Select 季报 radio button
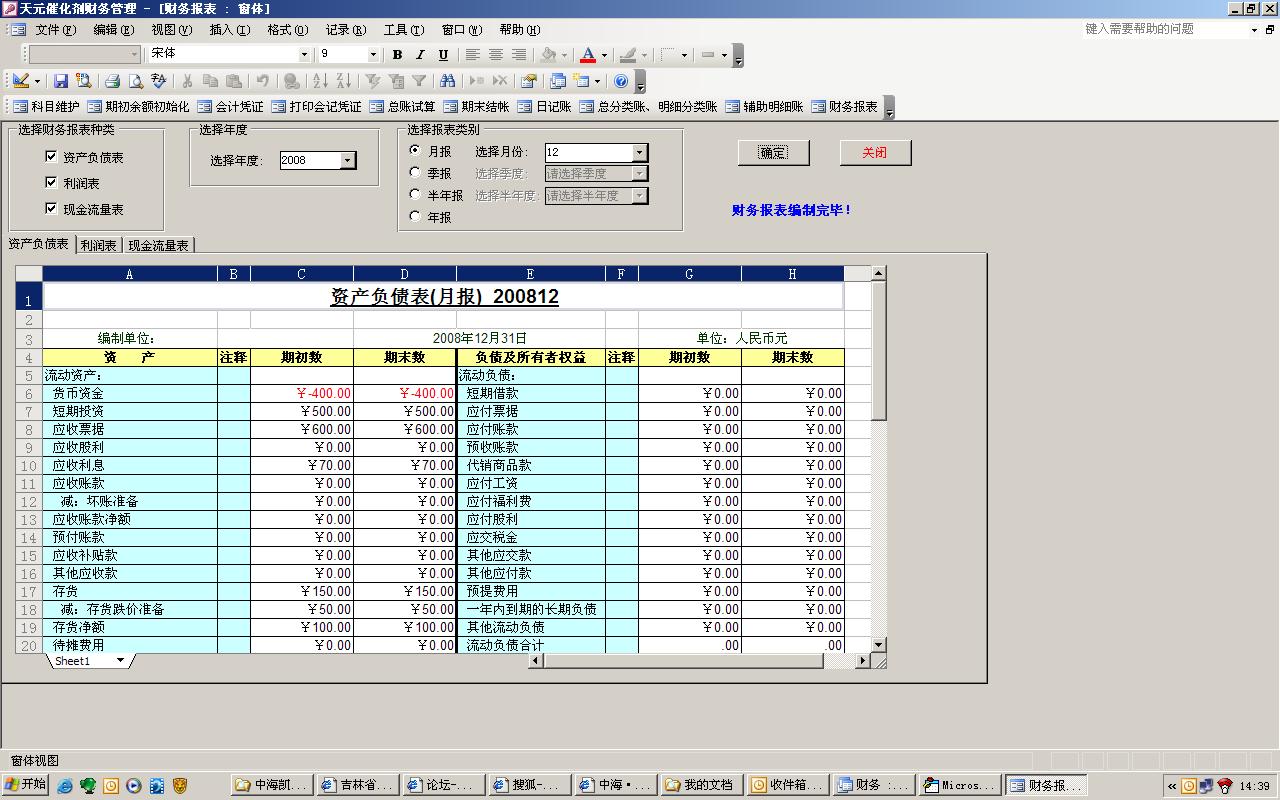The height and width of the screenshot is (800, 1280). (x=415, y=172)
